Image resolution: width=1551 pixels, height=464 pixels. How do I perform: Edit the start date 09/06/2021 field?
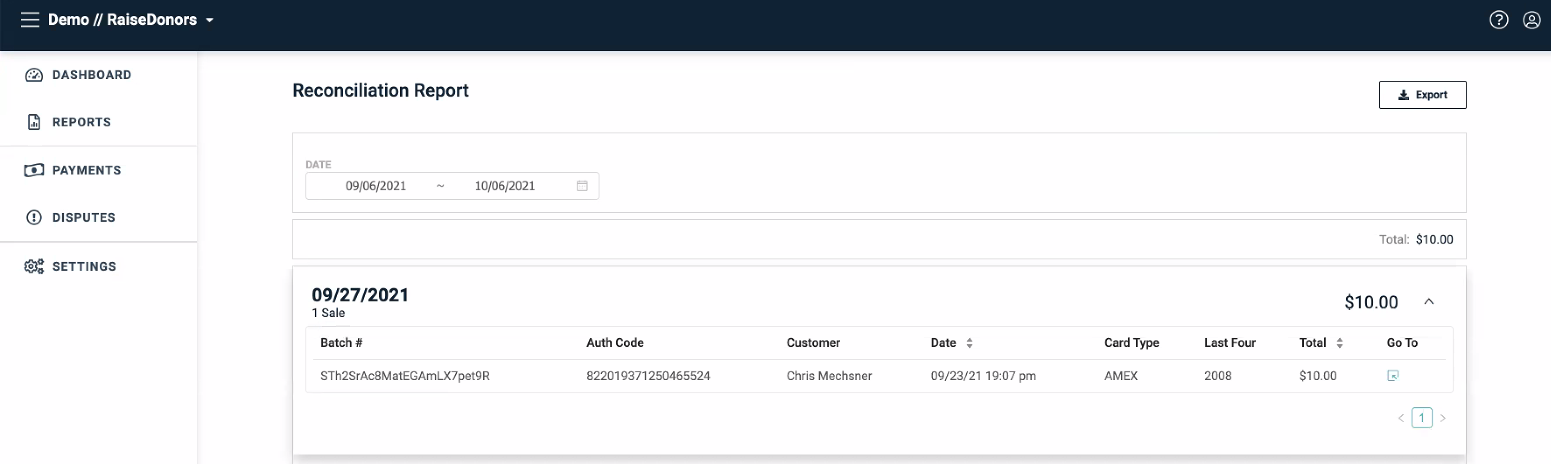[x=375, y=186]
